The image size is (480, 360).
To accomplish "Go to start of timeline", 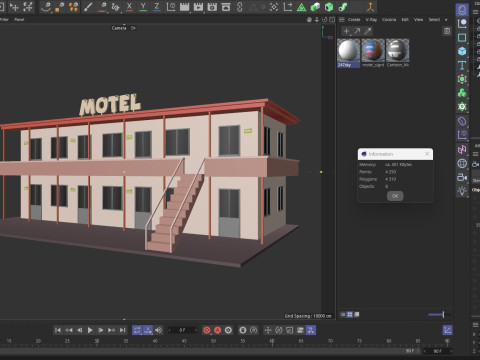I will (x=58, y=330).
